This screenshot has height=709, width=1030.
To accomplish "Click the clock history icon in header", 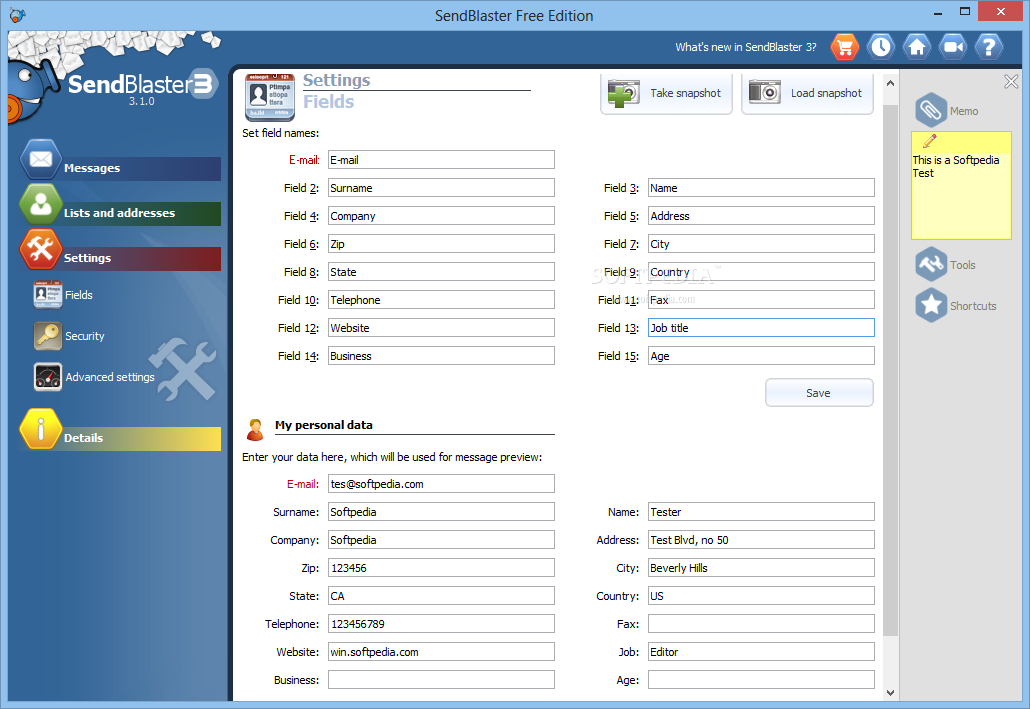I will (881, 47).
